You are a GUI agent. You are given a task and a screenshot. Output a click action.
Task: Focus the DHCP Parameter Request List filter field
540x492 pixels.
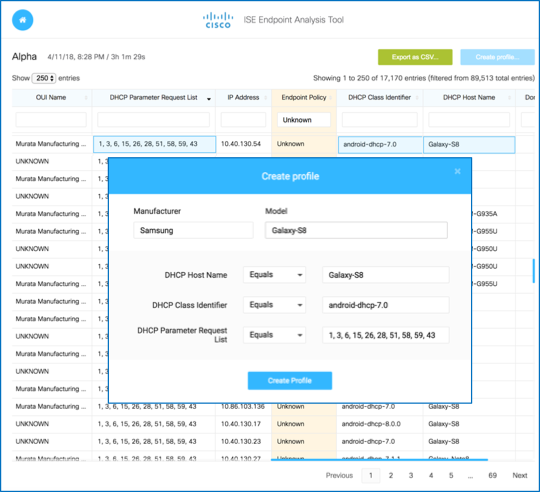[154, 120]
